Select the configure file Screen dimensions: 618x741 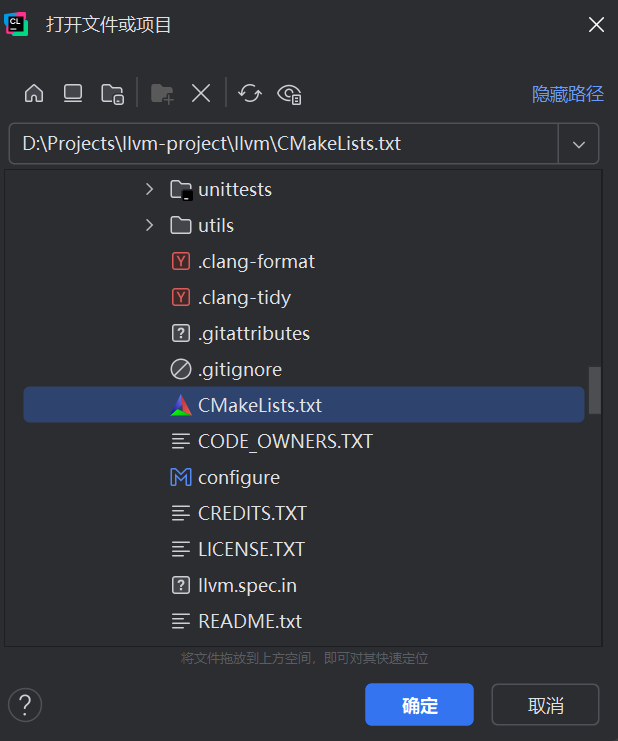[x=304, y=477]
